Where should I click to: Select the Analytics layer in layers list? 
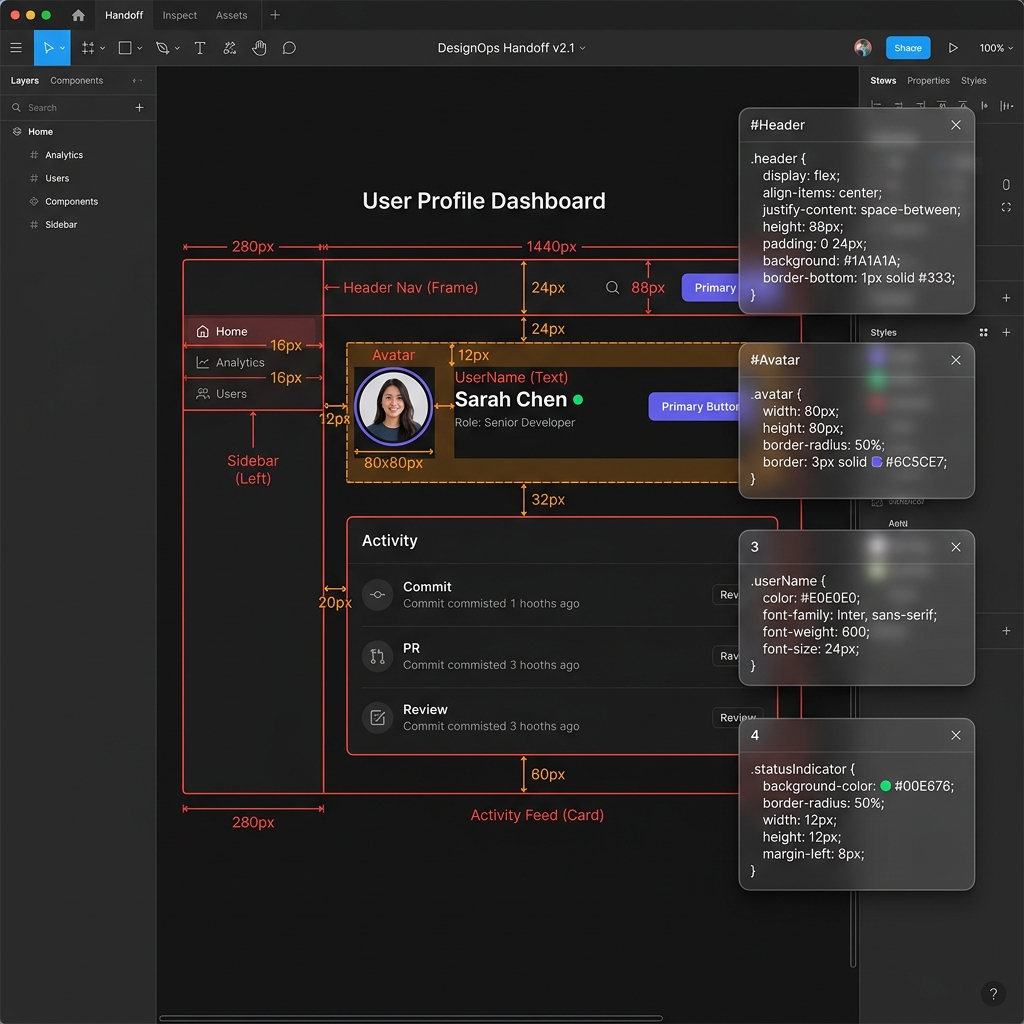coord(64,155)
